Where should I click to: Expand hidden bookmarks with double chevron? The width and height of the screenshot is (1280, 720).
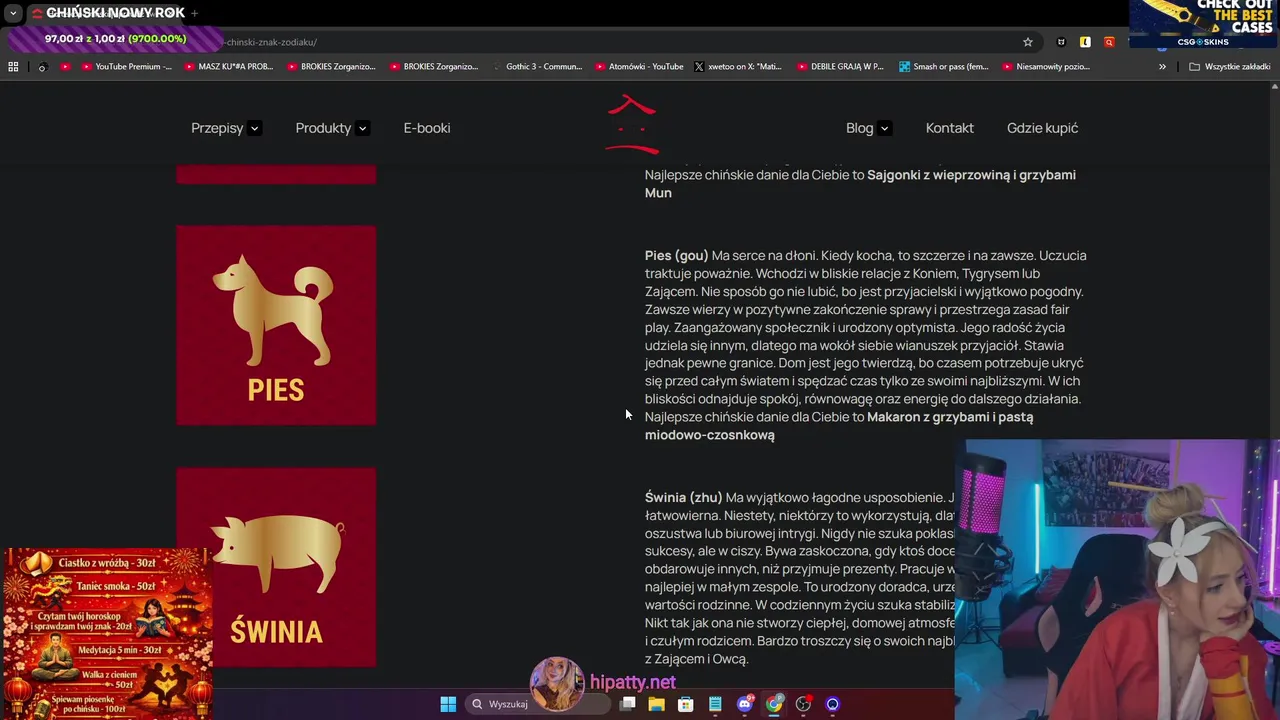tap(1162, 67)
